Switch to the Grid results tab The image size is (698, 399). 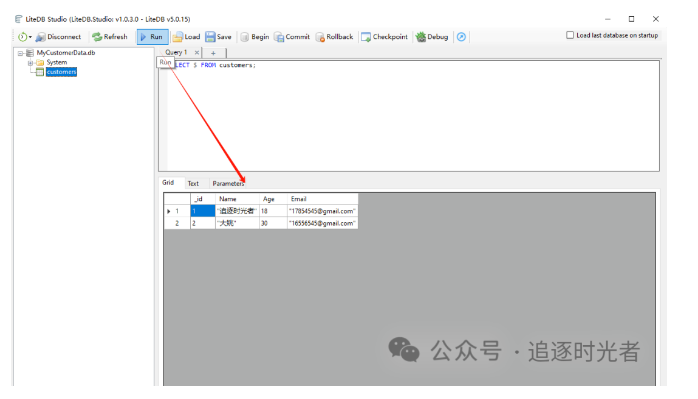pos(168,183)
